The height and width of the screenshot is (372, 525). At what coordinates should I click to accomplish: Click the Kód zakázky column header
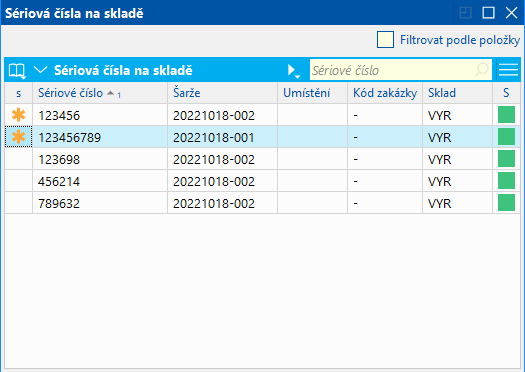(x=385, y=93)
